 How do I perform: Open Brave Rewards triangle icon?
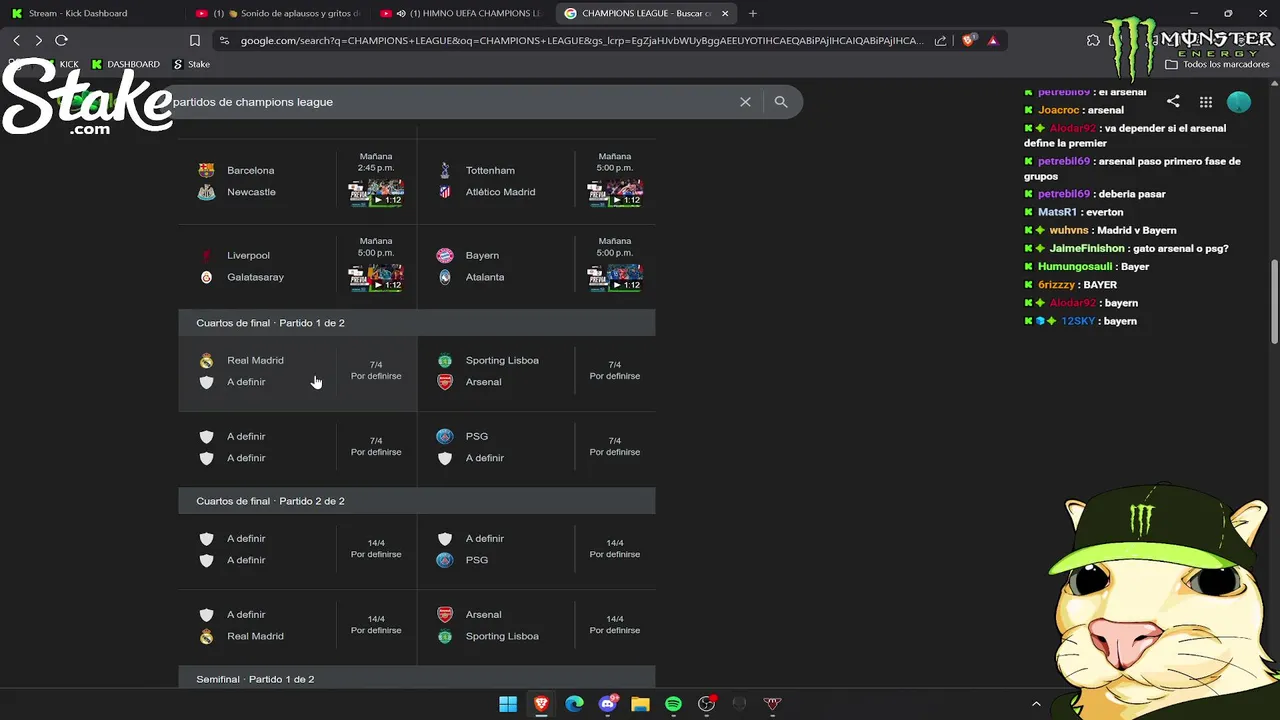992,41
